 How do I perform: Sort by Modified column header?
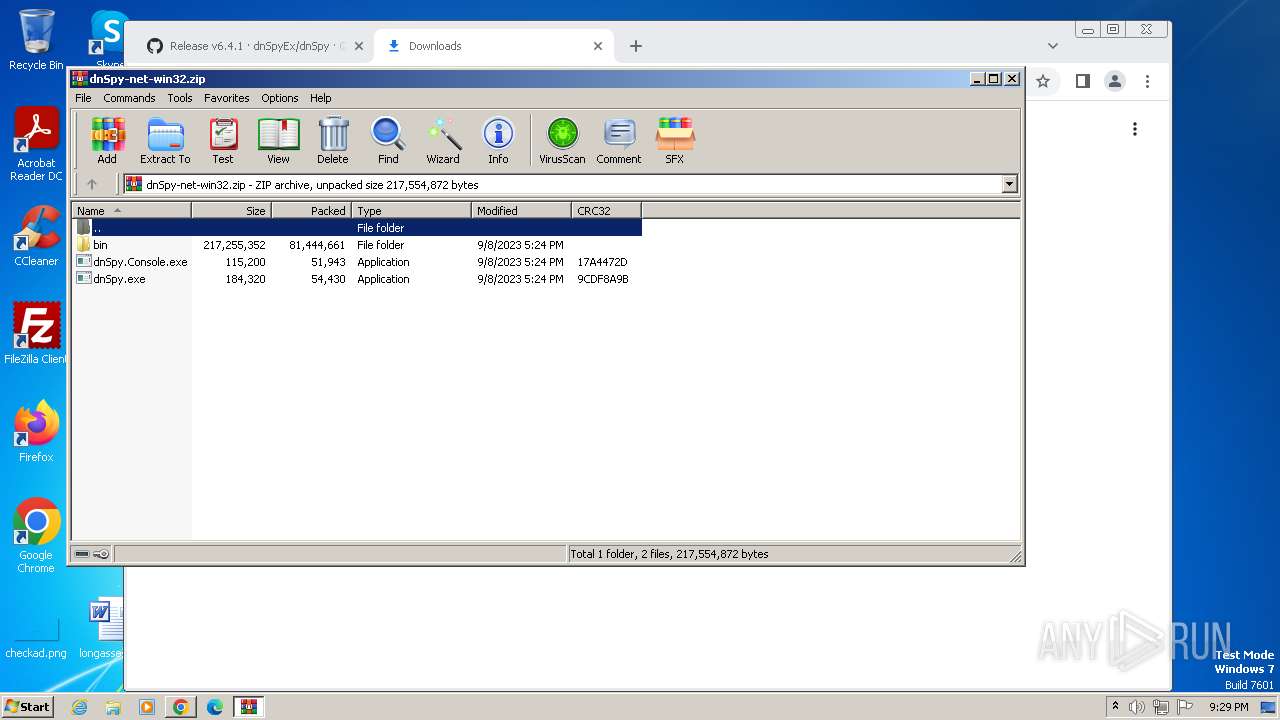point(522,211)
